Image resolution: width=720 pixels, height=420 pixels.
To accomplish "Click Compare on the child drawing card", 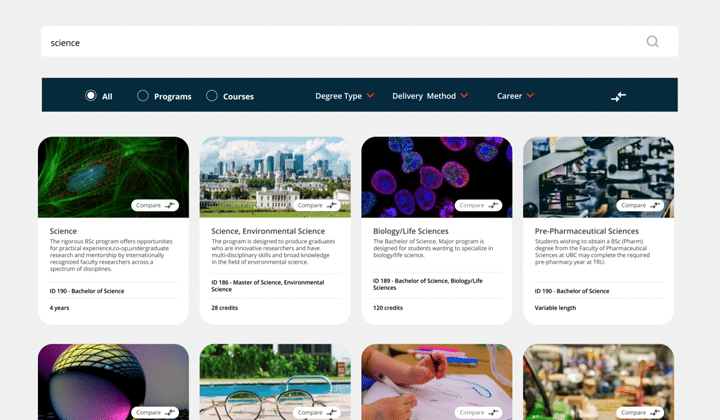I will point(478,412).
